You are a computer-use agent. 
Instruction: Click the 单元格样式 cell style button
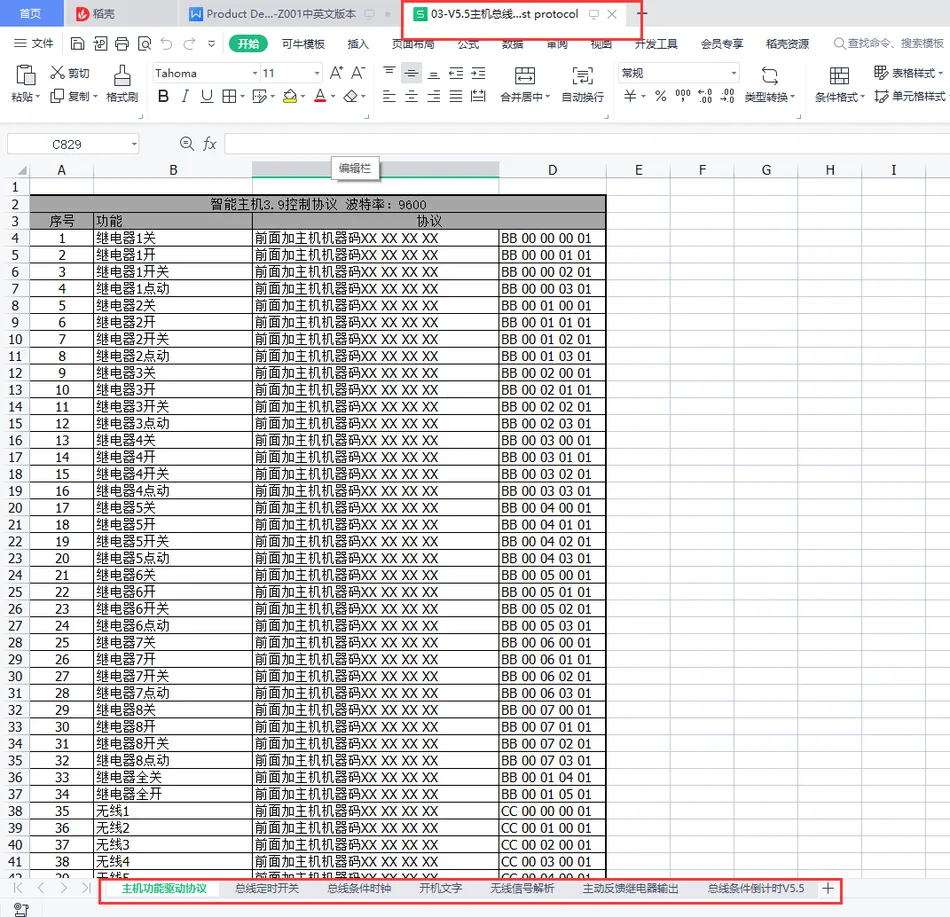pos(910,96)
